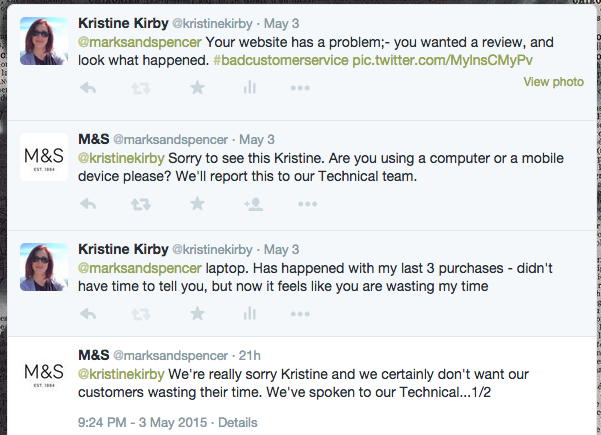Open Kristine Kirby's profile photo on first tweet
This screenshot has height=435, width=601.
45,41
